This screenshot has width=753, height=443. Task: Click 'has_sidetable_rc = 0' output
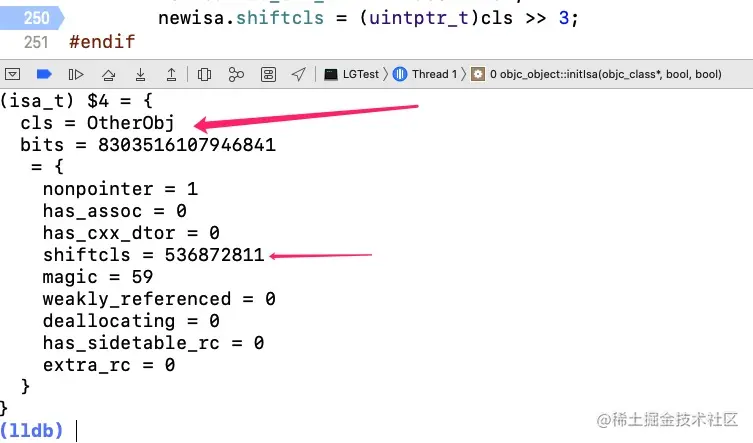(x=153, y=343)
